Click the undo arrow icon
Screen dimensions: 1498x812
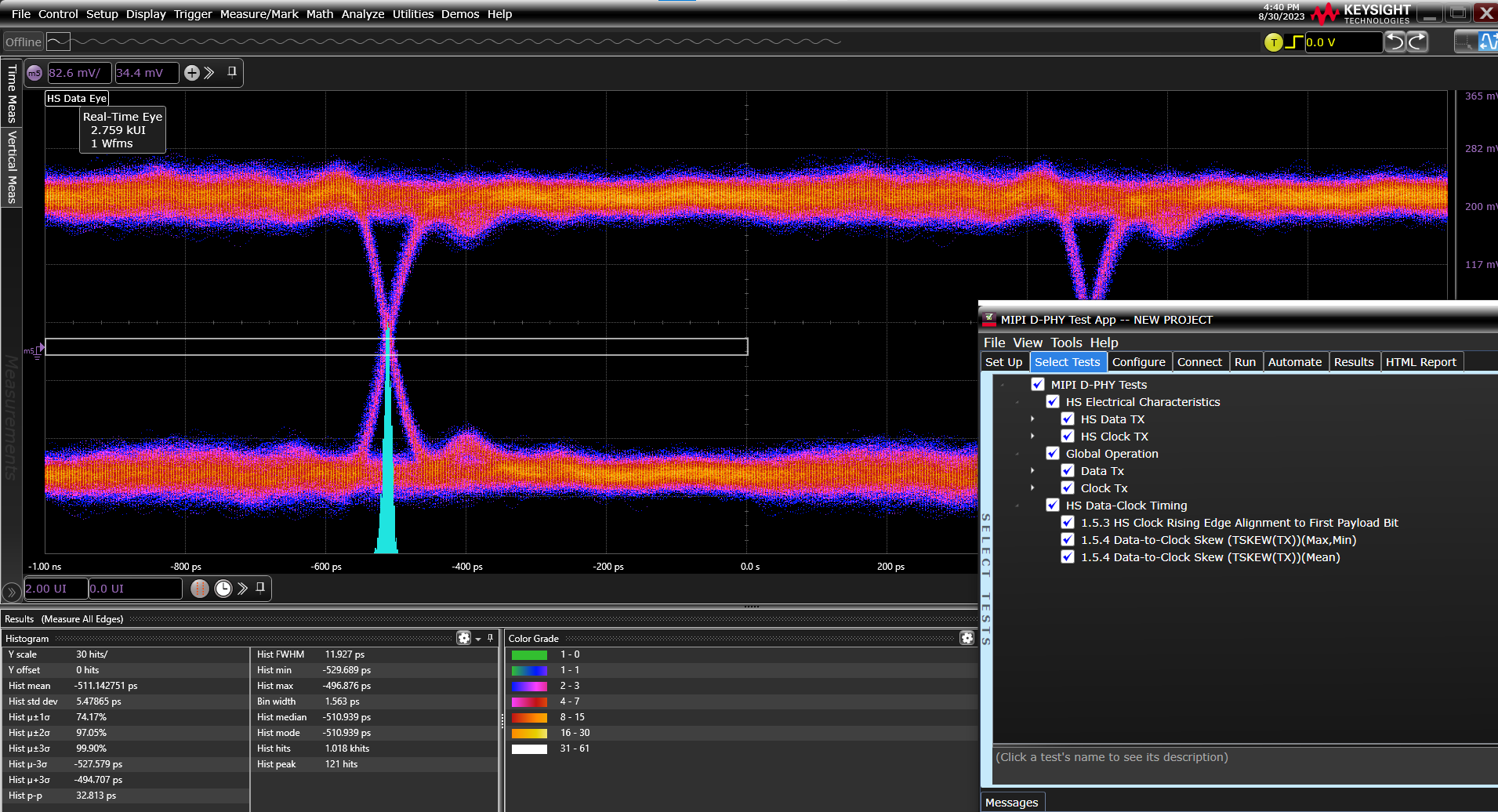(x=1395, y=42)
